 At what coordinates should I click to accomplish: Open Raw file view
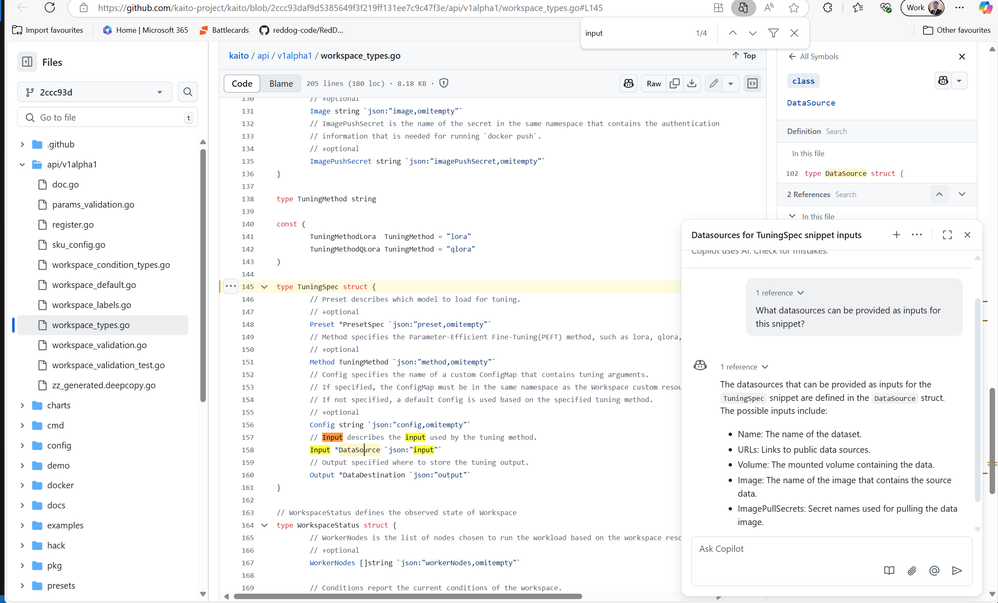click(654, 83)
